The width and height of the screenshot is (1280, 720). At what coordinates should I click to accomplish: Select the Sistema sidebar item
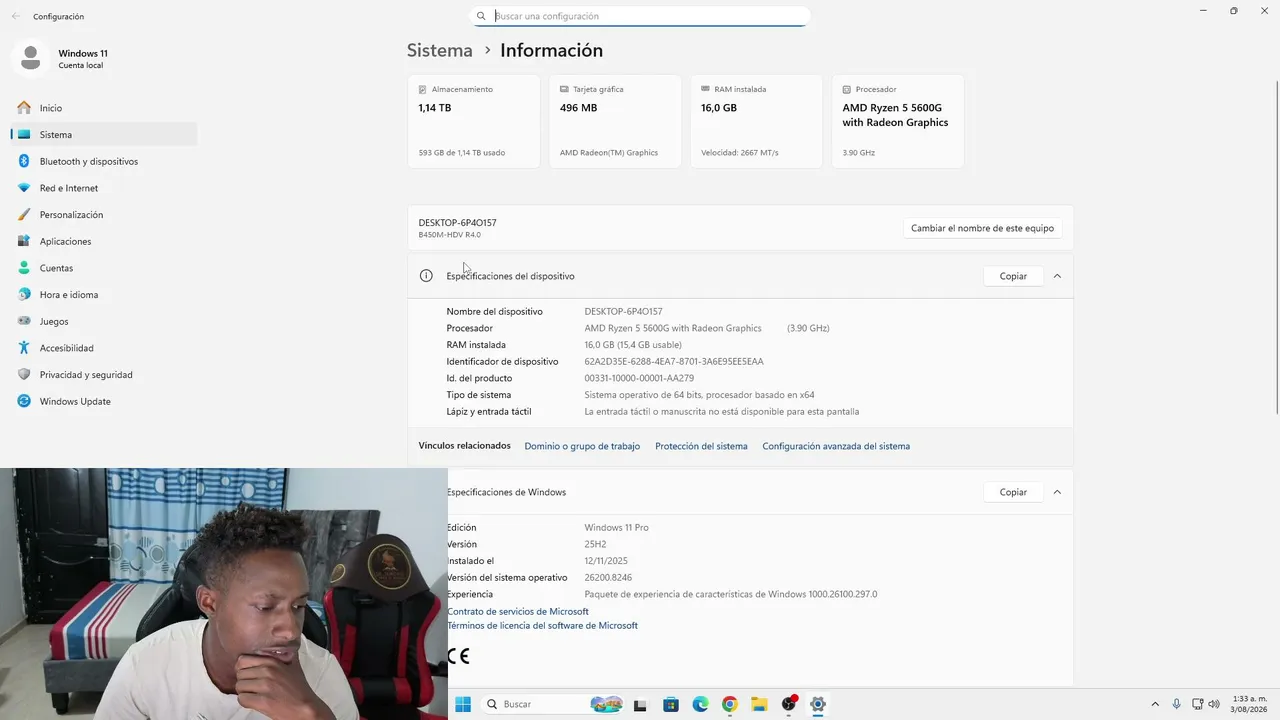pos(104,134)
